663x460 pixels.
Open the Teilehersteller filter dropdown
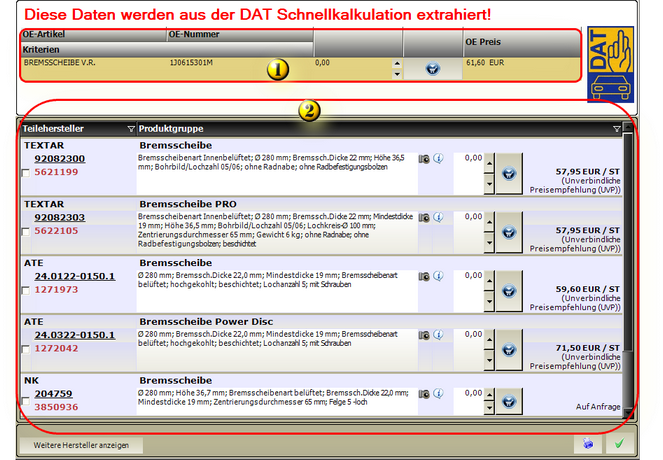click(131, 129)
